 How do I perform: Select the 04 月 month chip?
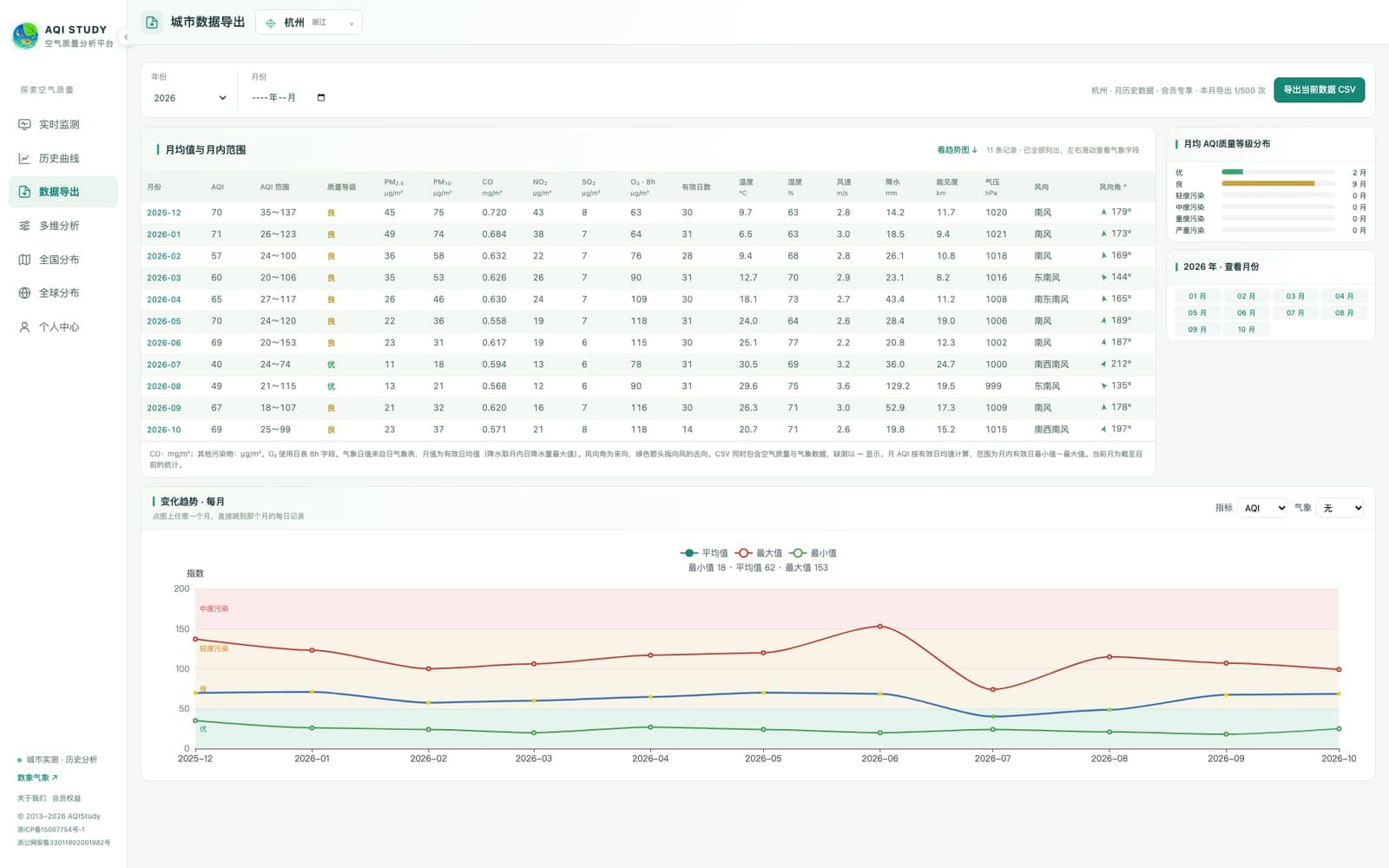[x=1344, y=296]
